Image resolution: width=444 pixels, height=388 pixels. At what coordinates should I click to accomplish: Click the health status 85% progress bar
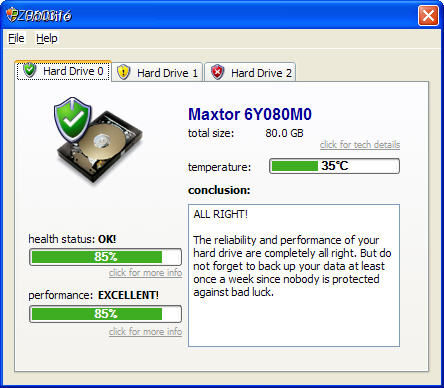[105, 257]
